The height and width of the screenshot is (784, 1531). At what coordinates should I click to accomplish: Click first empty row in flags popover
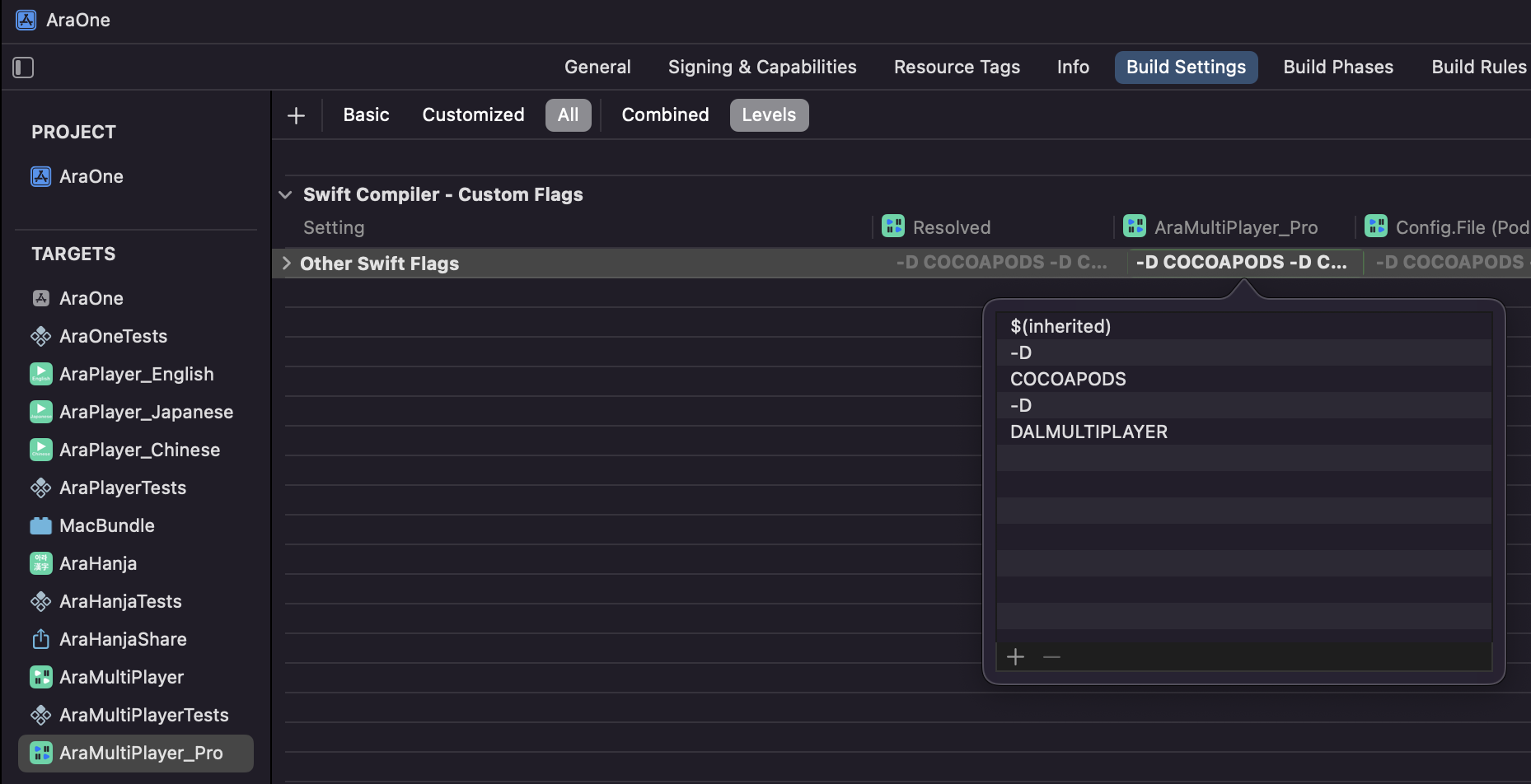1243,458
